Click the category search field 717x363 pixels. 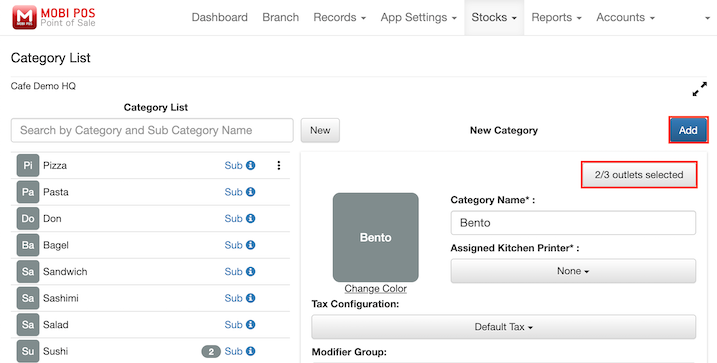152,130
